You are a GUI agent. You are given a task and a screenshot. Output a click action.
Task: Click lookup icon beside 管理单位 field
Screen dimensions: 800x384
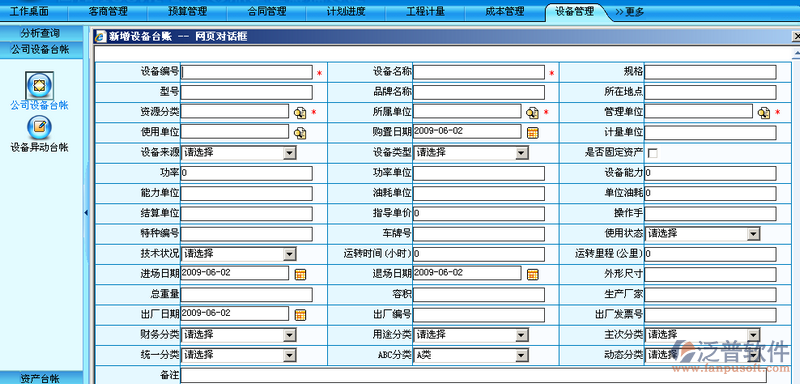tap(764, 113)
